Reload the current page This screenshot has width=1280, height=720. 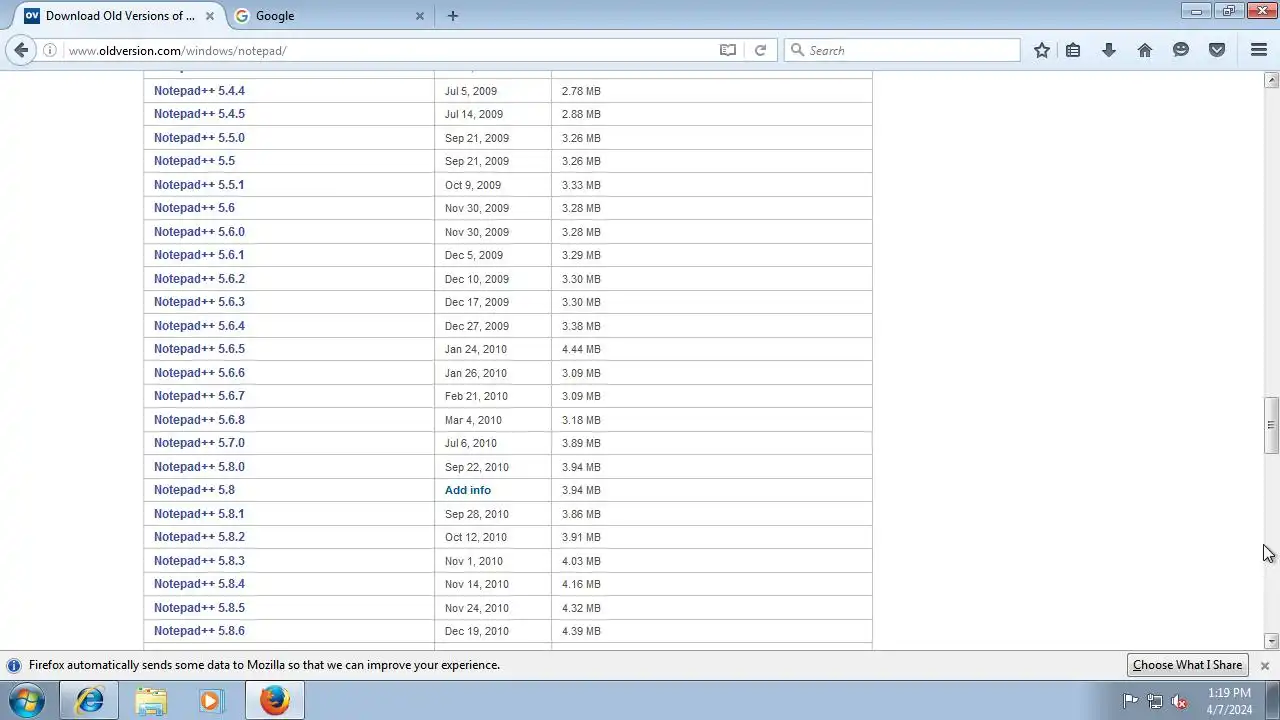760,50
